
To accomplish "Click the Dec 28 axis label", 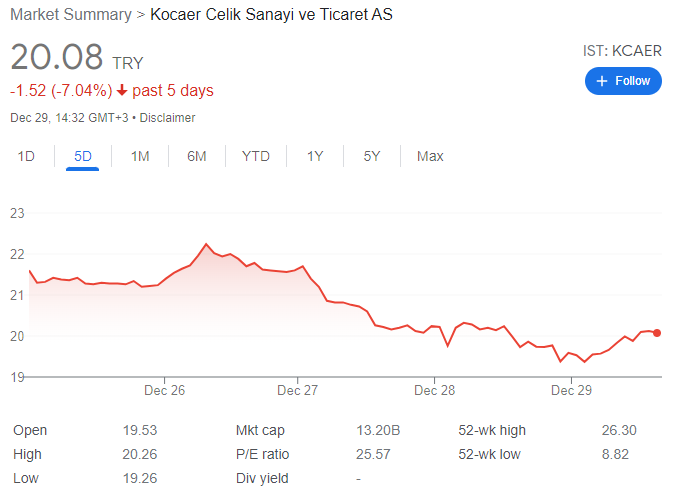I will tap(435, 391).
